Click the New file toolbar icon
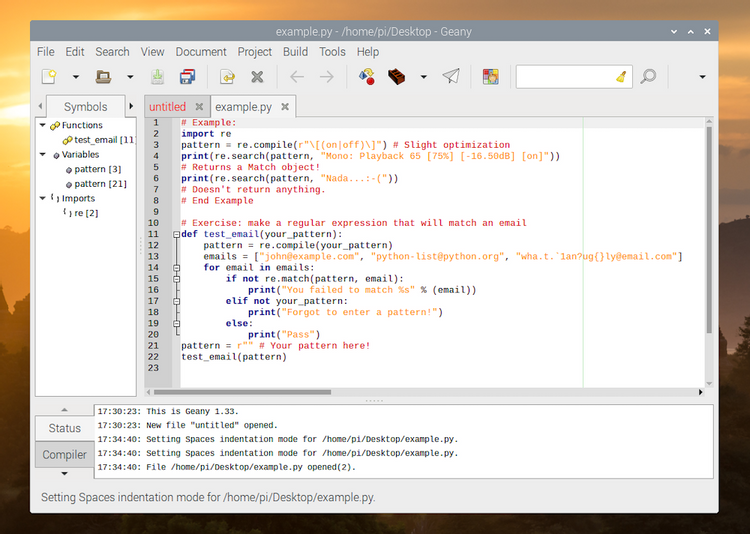Image resolution: width=750 pixels, height=534 pixels. [x=49, y=76]
